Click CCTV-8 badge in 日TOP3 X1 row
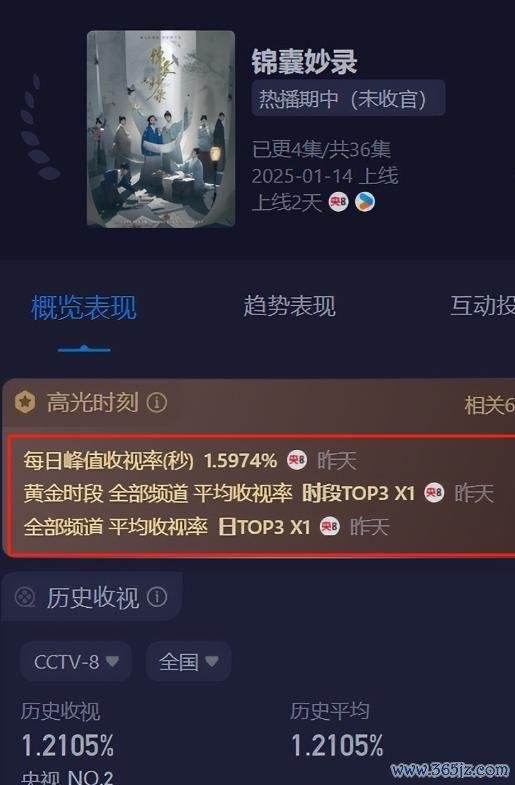This screenshot has width=515, height=785. (x=330, y=526)
